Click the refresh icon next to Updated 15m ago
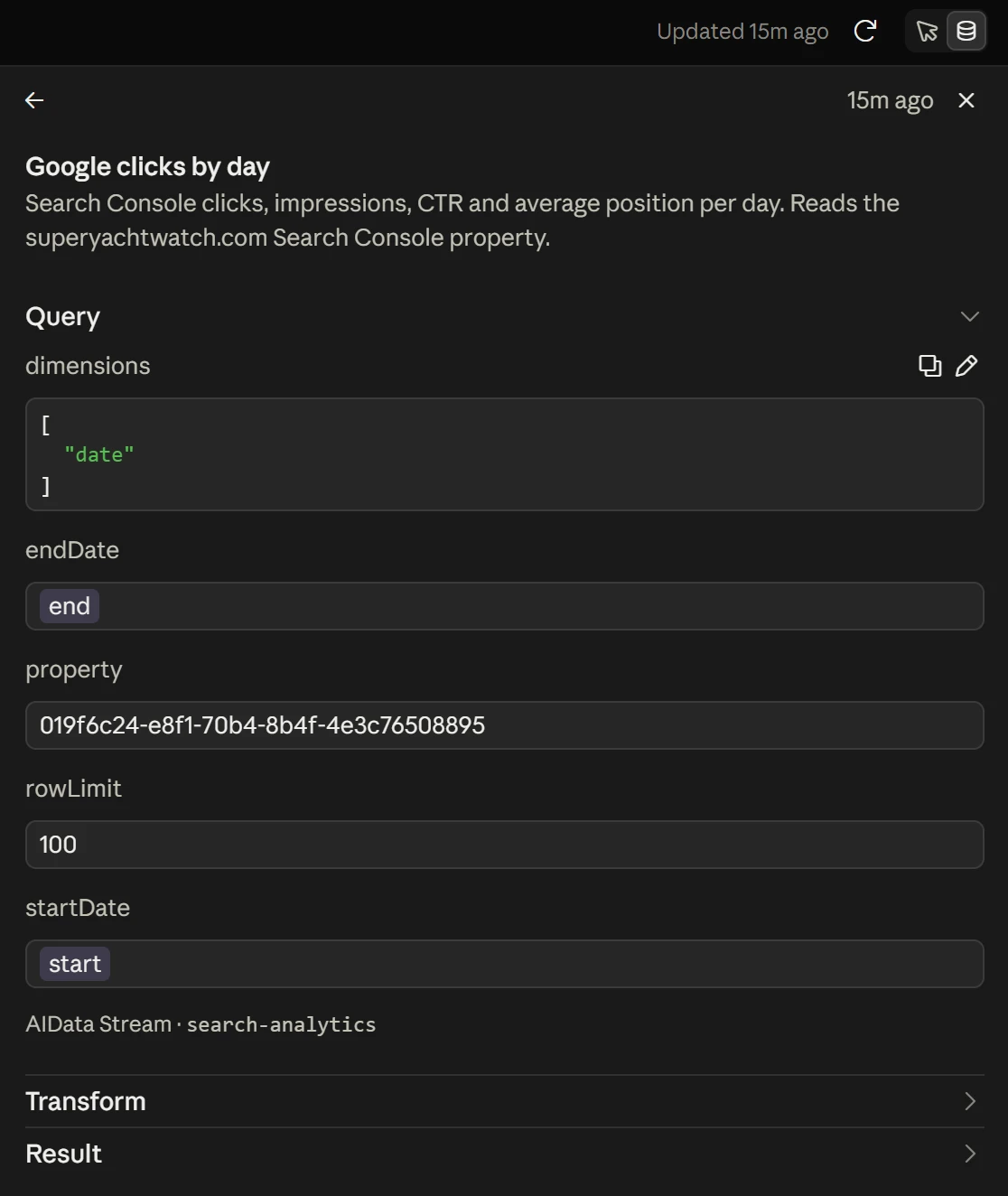This screenshot has height=1196, width=1008. tap(865, 32)
